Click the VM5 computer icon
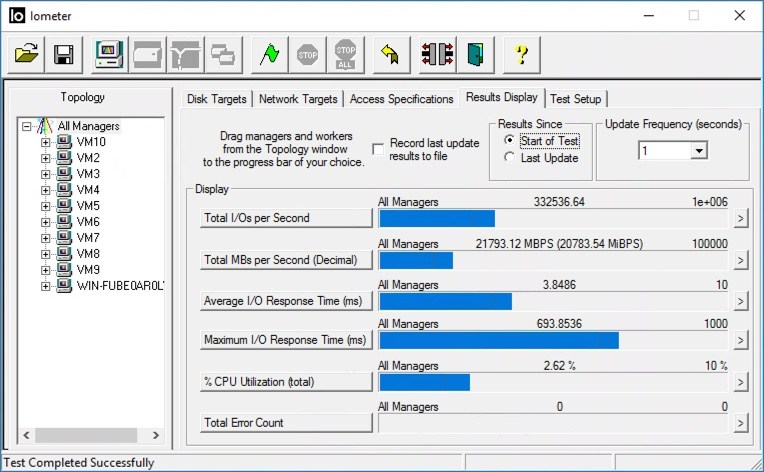The image size is (764, 472). (64, 206)
